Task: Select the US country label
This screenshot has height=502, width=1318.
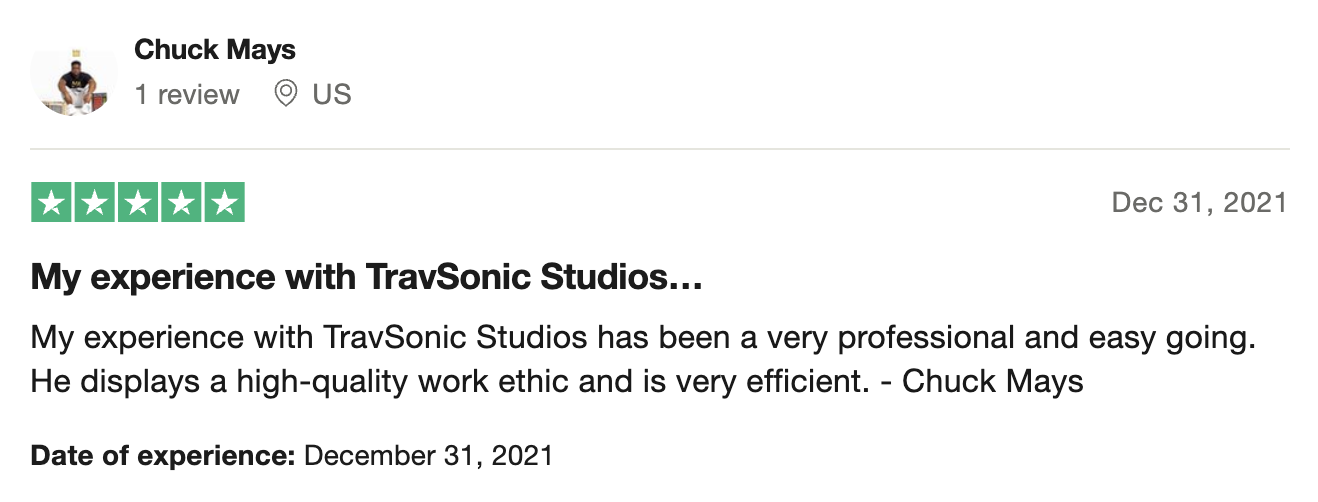Action: (332, 95)
